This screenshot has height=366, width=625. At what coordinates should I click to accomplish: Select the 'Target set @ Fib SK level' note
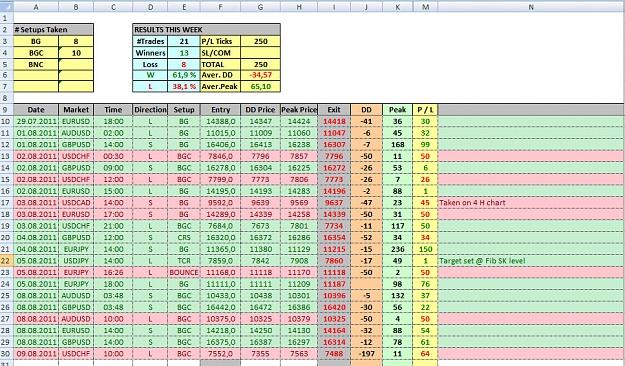point(482,261)
